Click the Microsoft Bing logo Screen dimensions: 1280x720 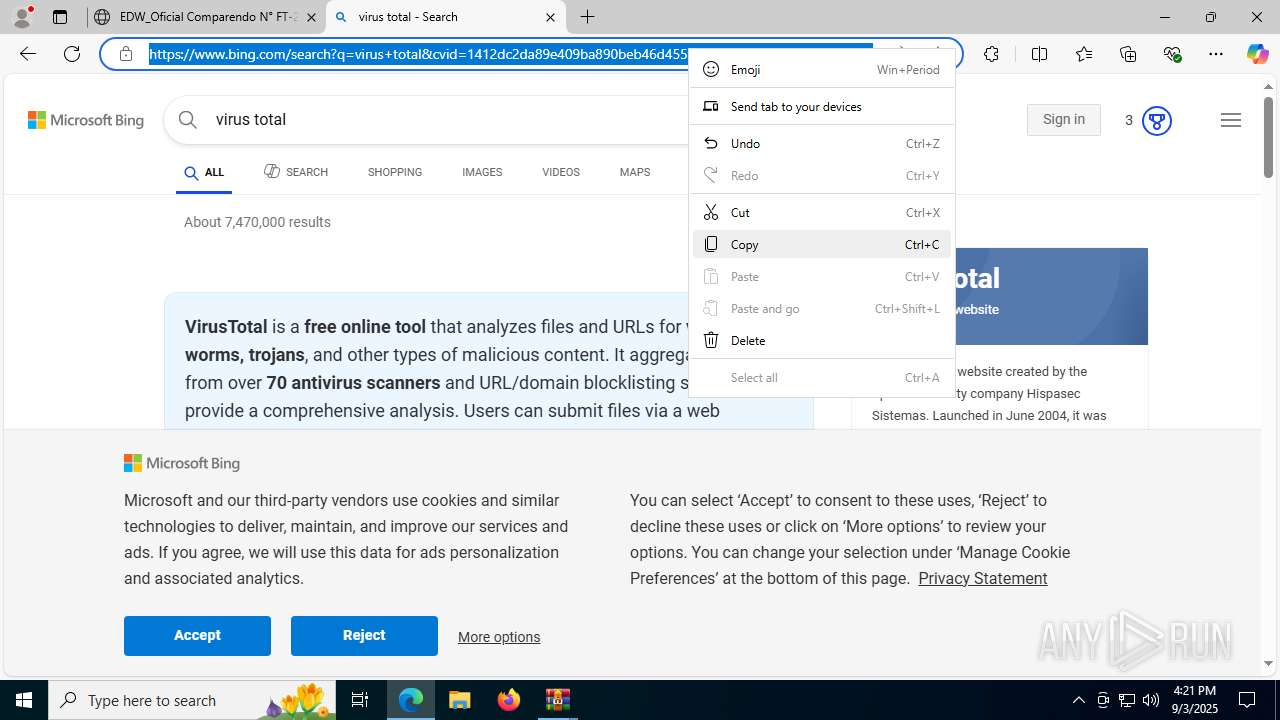click(x=86, y=120)
